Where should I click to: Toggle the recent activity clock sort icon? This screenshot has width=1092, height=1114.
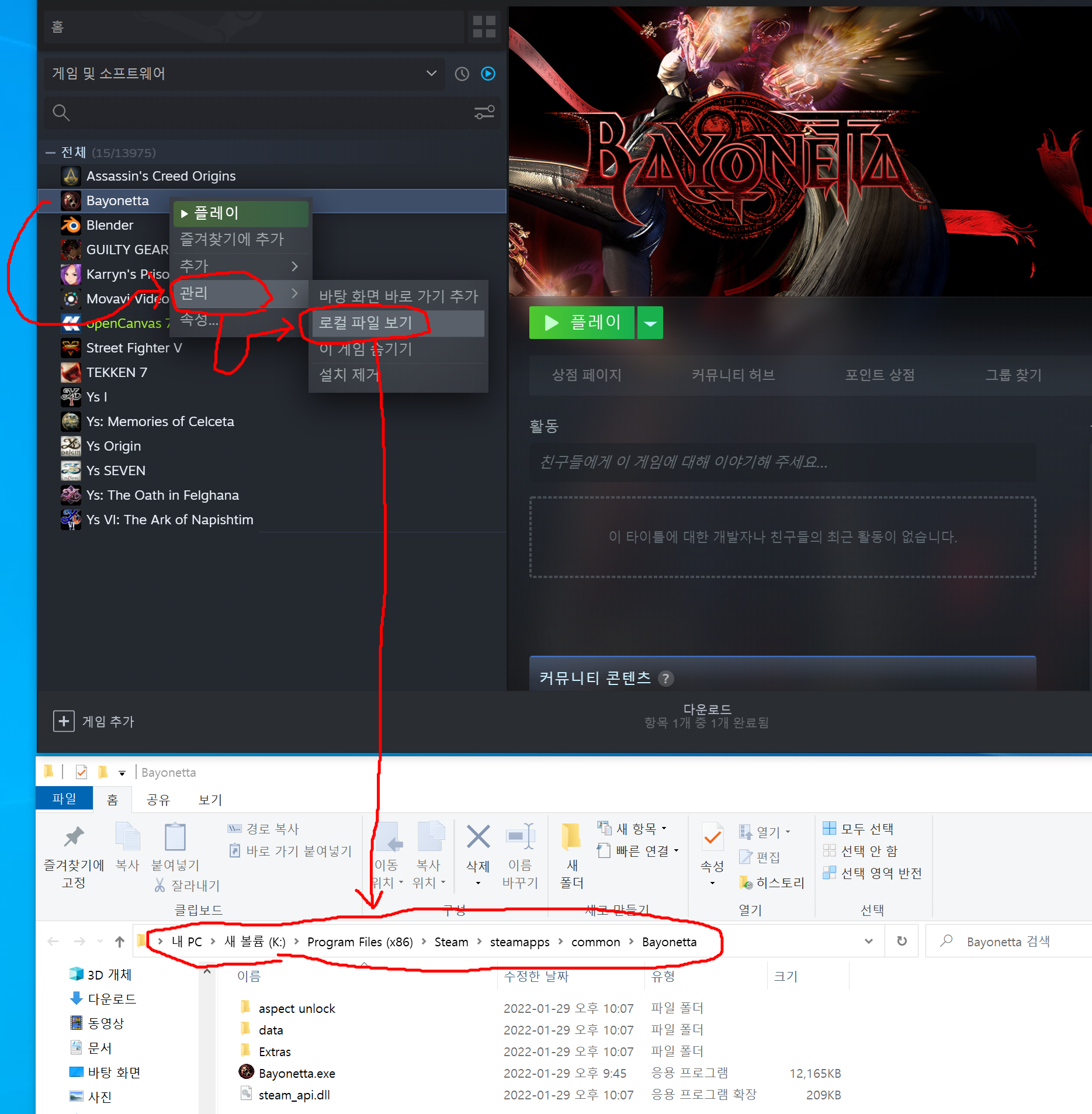[462, 74]
